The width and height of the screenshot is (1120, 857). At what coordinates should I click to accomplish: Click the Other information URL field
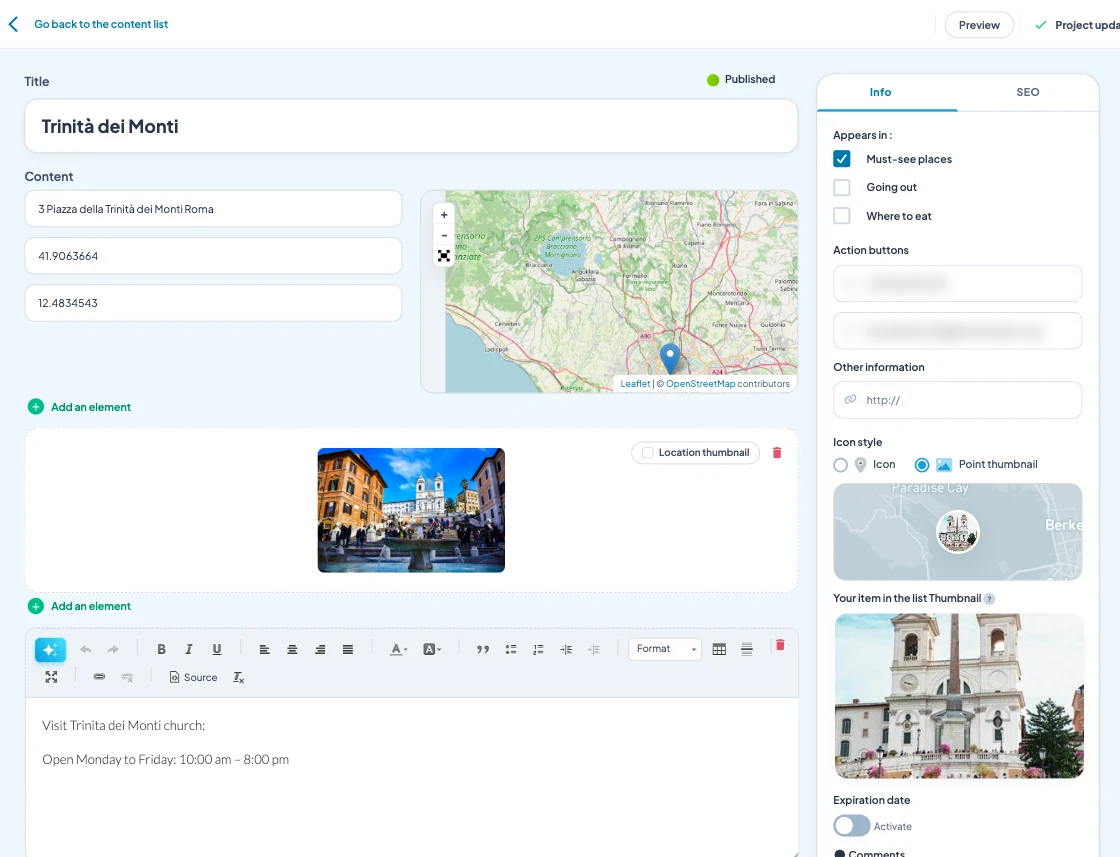(957, 400)
